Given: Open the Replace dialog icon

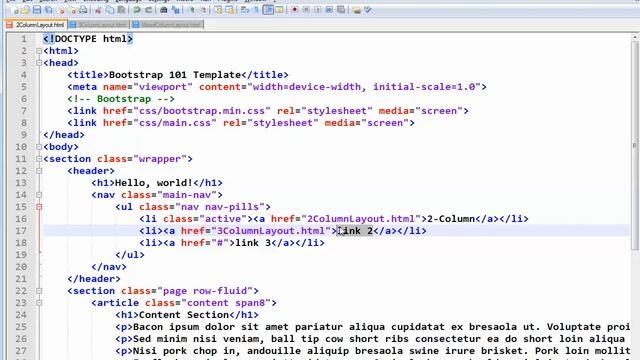Looking at the screenshot, I should [176, 10].
